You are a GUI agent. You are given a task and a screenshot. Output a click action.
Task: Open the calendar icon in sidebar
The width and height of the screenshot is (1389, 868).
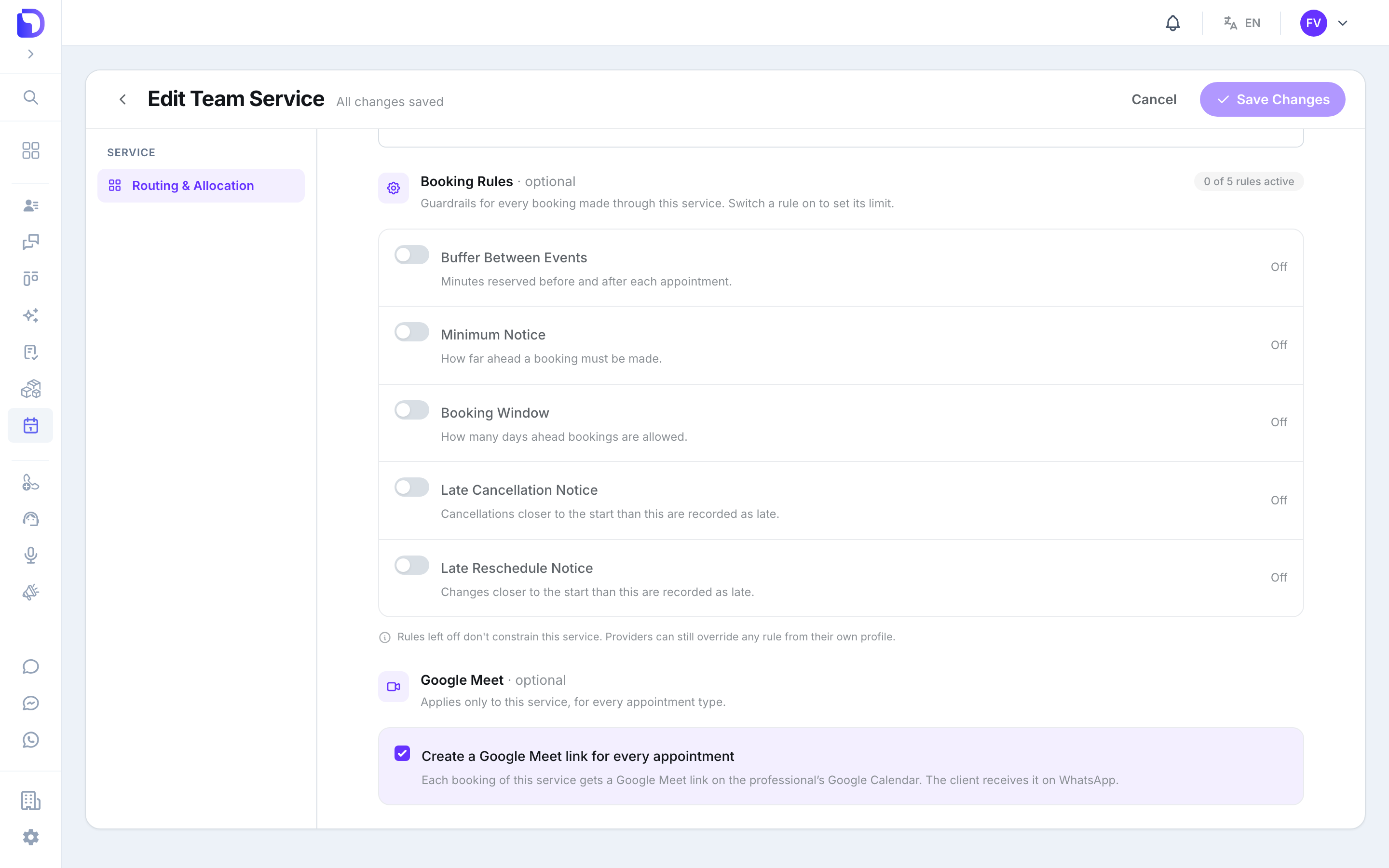pos(30,425)
